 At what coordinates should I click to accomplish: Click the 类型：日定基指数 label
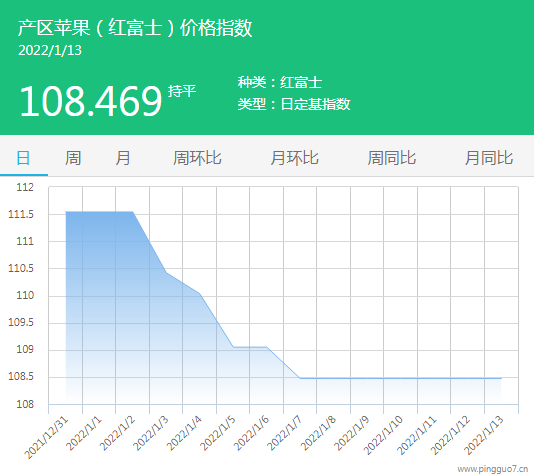point(294,104)
